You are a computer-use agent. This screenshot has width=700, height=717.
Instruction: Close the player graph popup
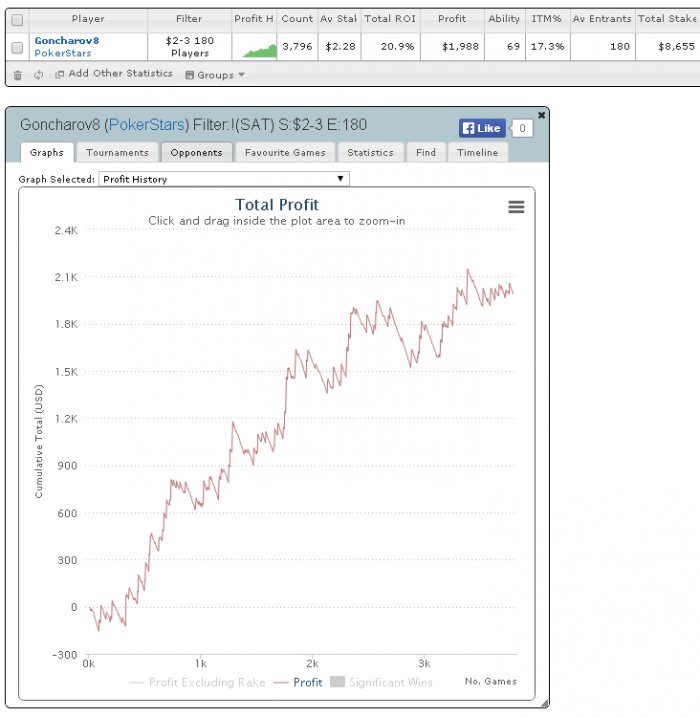pyautogui.click(x=542, y=115)
